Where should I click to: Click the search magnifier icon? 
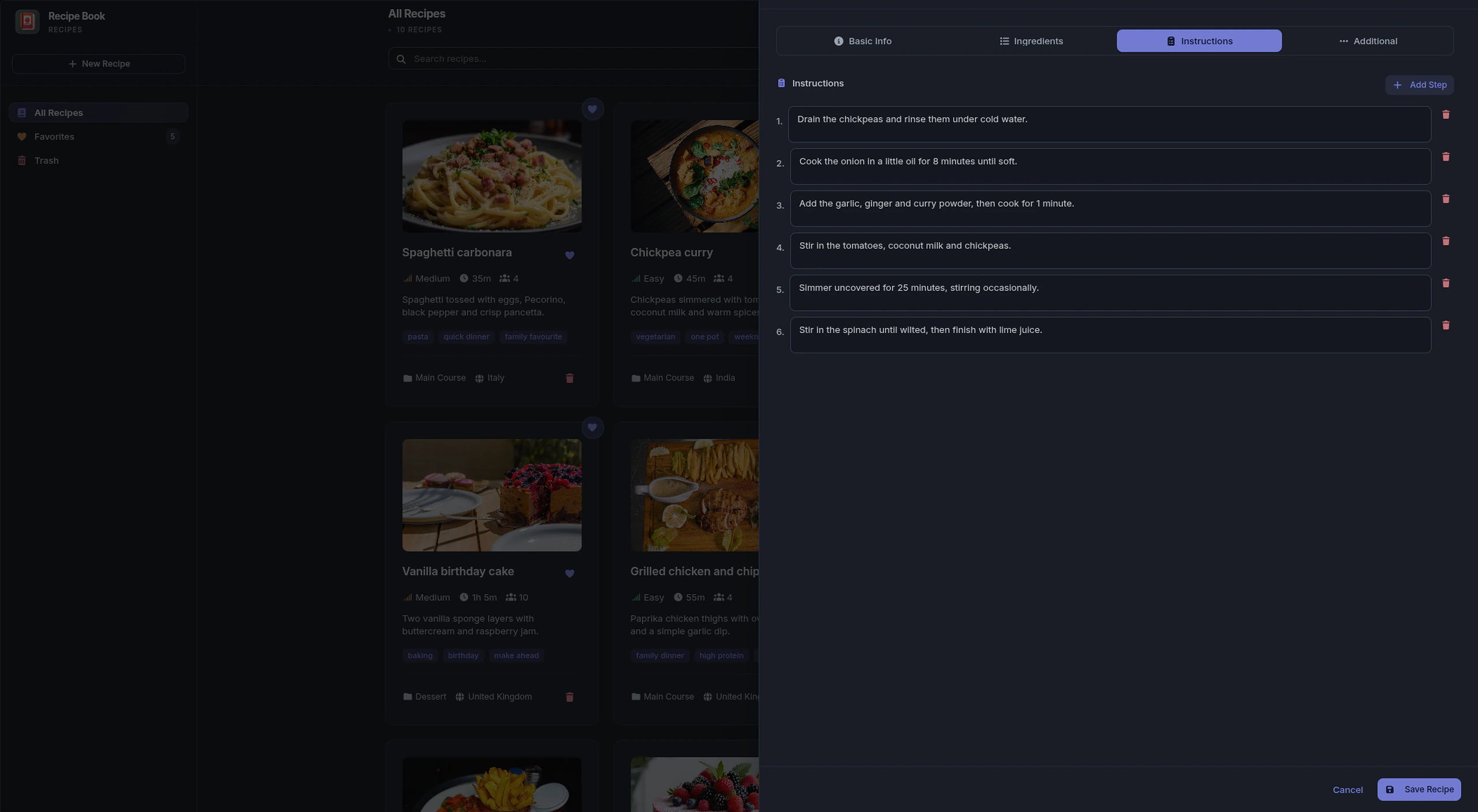coord(401,59)
